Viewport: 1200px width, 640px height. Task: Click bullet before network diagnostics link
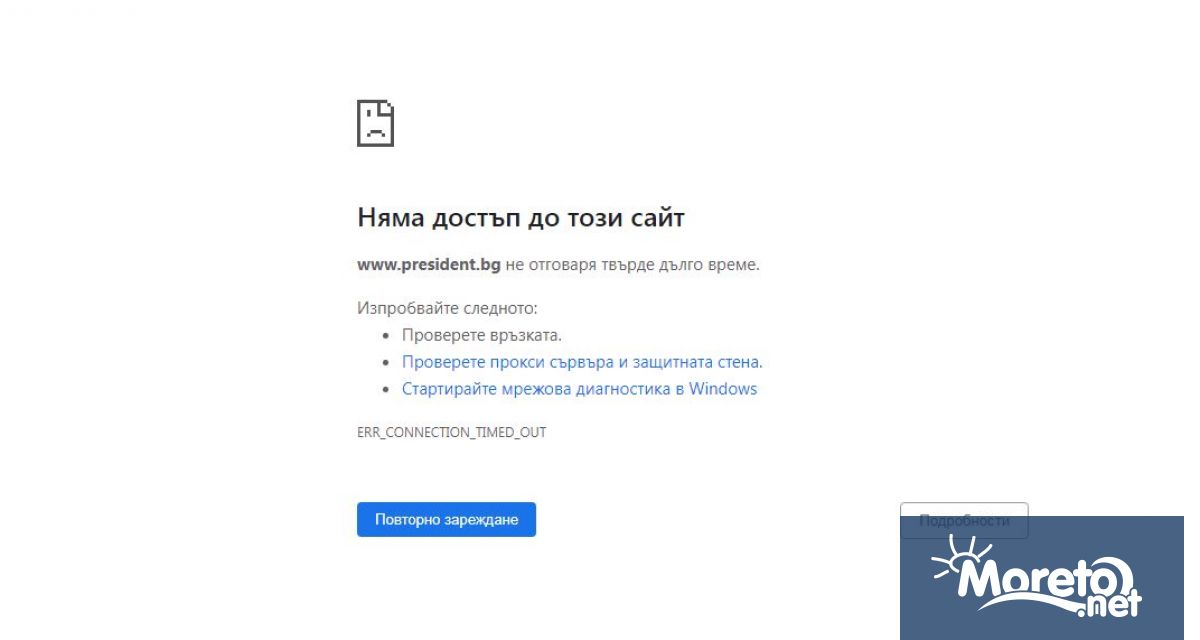[386, 390]
